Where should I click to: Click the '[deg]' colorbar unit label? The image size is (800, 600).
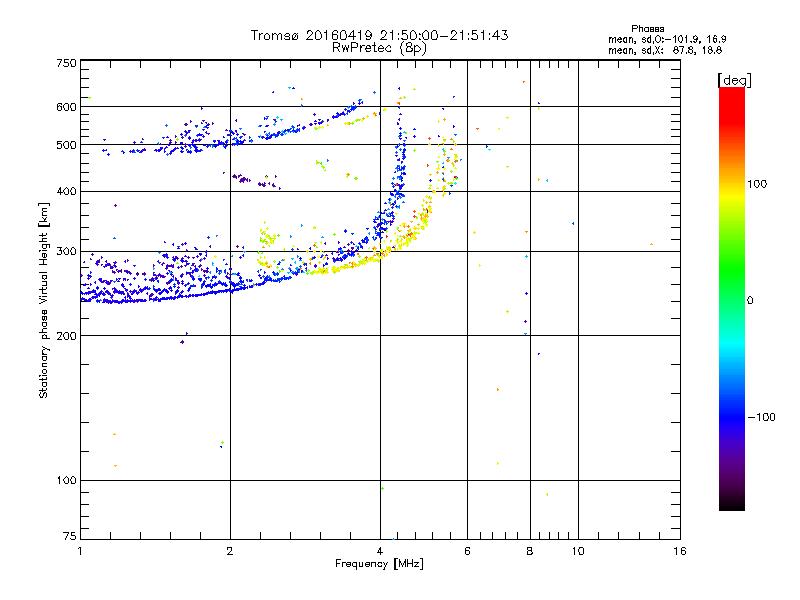point(734,80)
